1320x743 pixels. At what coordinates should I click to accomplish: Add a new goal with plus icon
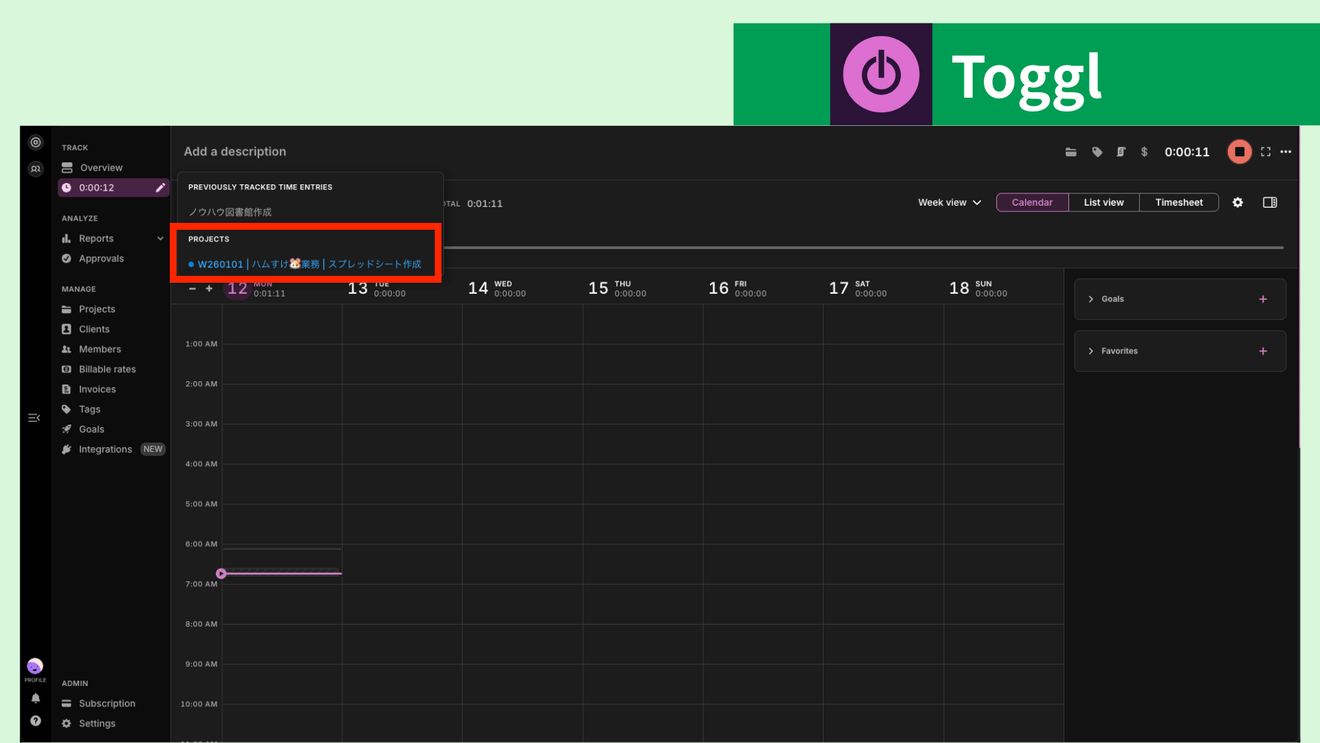click(1263, 299)
